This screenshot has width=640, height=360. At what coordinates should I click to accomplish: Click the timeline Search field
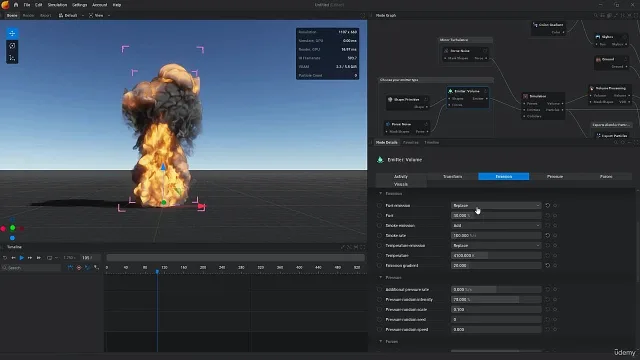31,268
